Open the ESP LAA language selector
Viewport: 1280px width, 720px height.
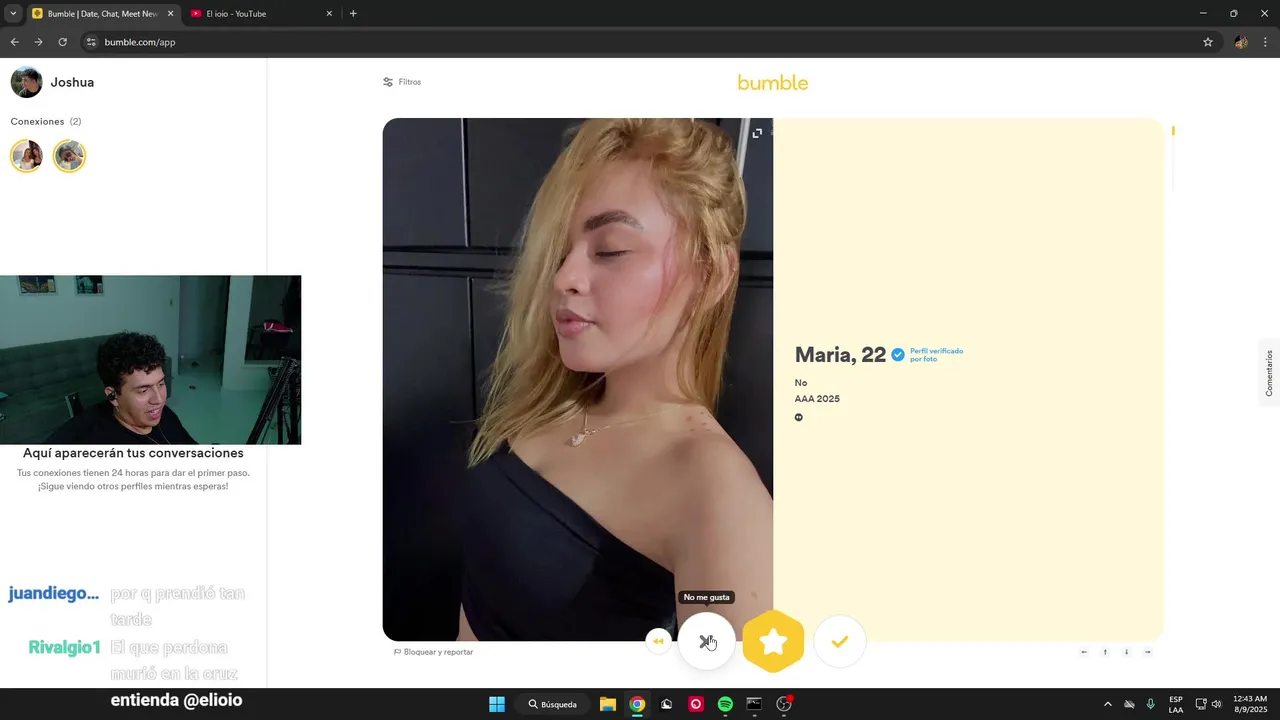(1176, 704)
